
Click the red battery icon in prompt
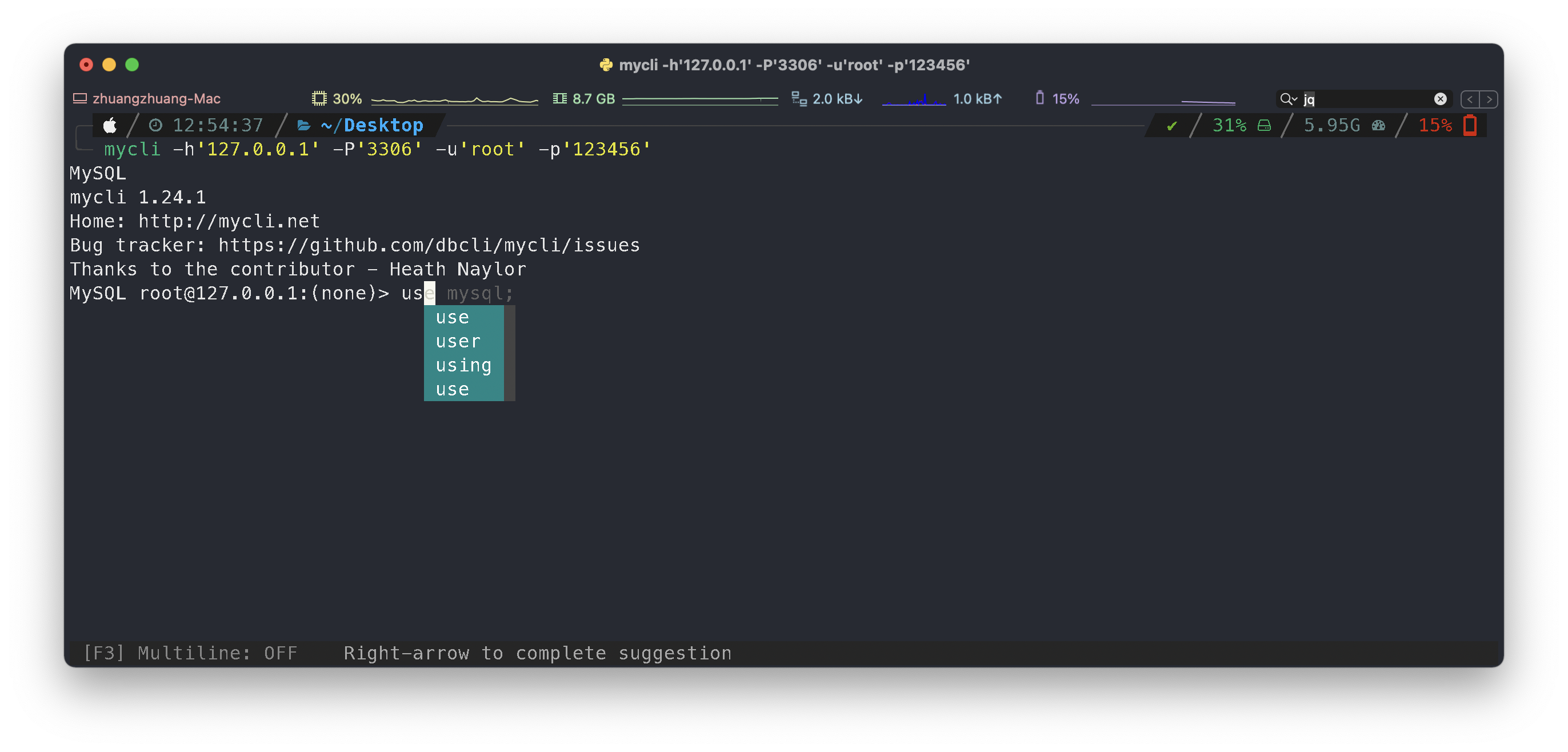(1470, 125)
